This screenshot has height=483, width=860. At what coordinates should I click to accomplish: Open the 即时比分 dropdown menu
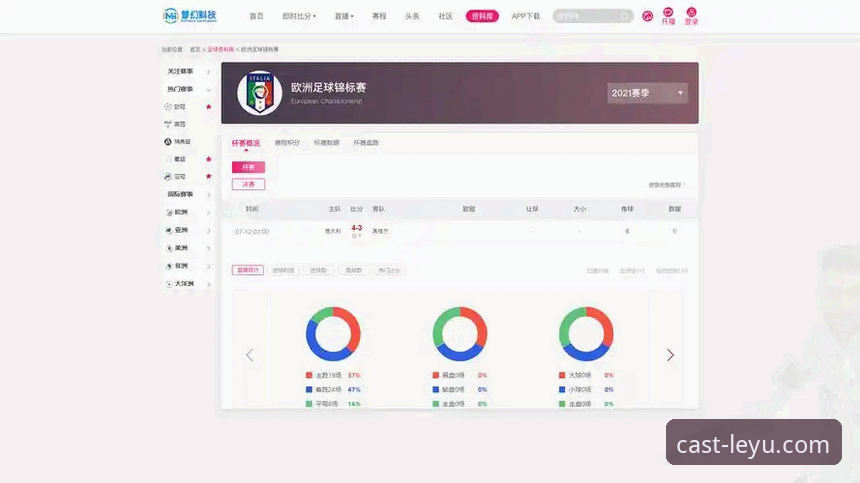(x=299, y=16)
